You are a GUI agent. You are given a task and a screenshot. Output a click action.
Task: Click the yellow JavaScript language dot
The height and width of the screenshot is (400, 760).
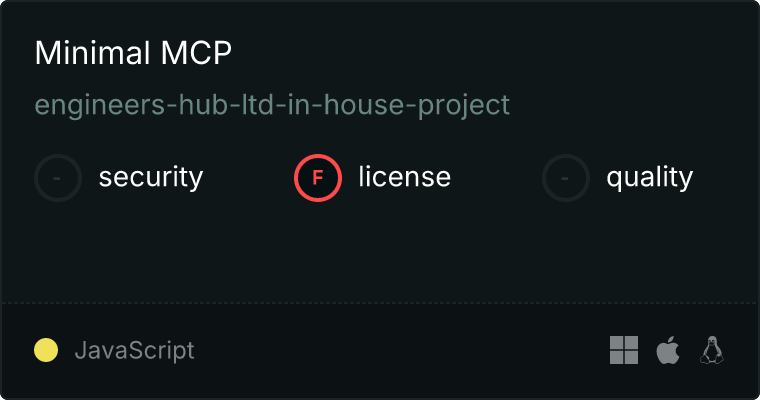pyautogui.click(x=46, y=350)
